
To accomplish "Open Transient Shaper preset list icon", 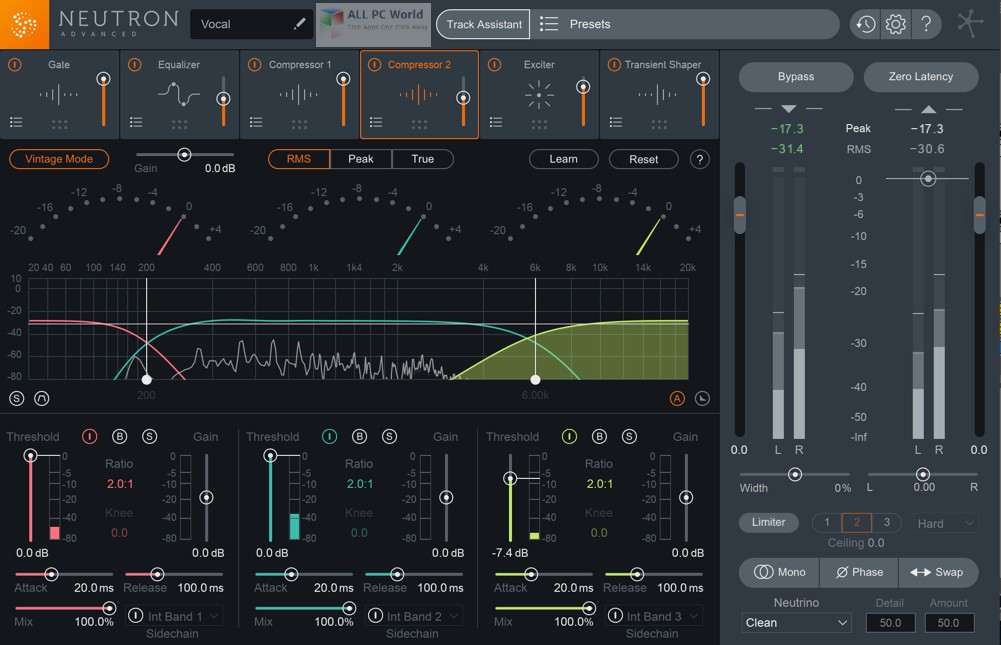I will [x=616, y=122].
